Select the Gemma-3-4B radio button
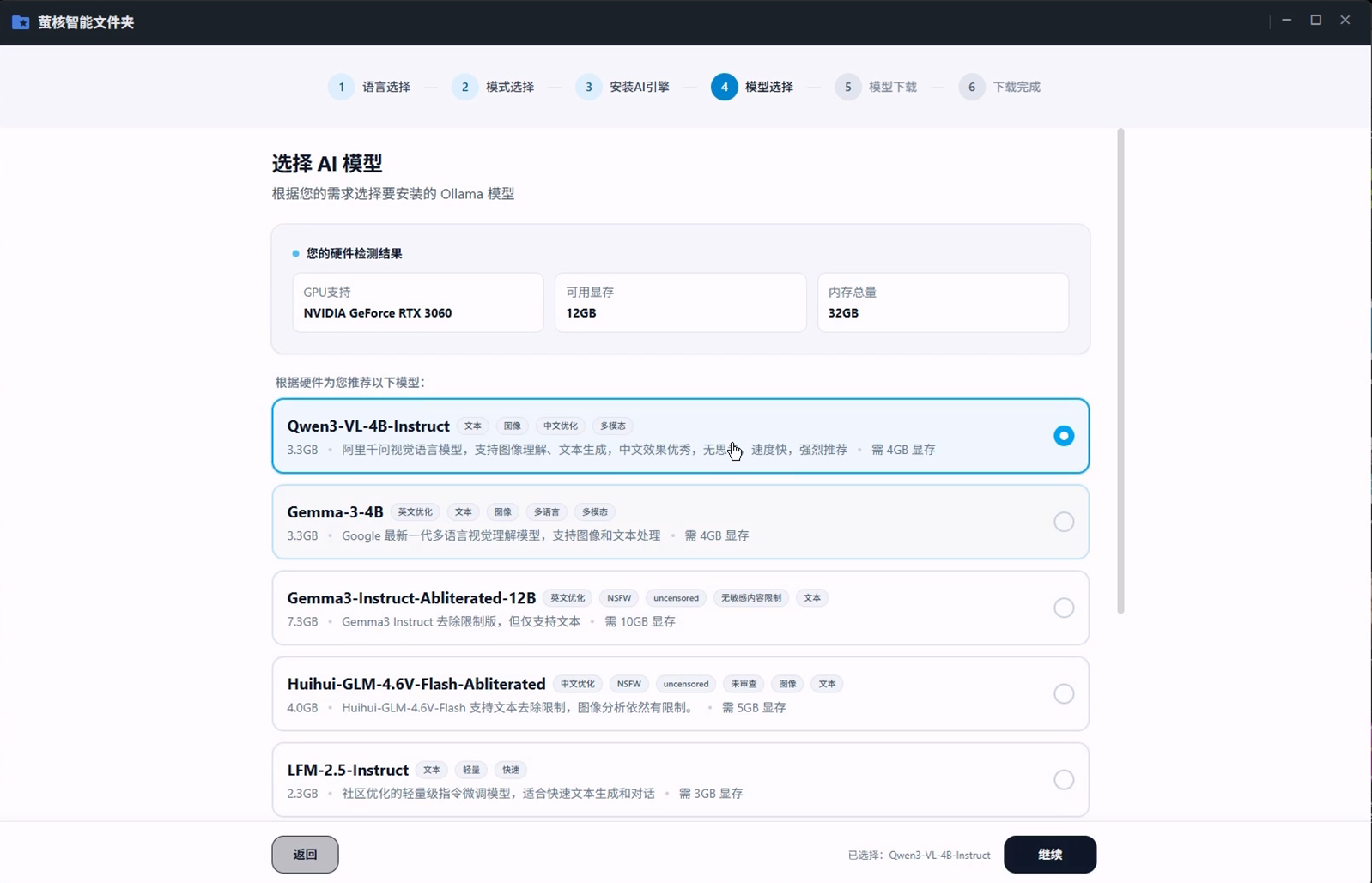The image size is (1372, 883). pyautogui.click(x=1063, y=522)
